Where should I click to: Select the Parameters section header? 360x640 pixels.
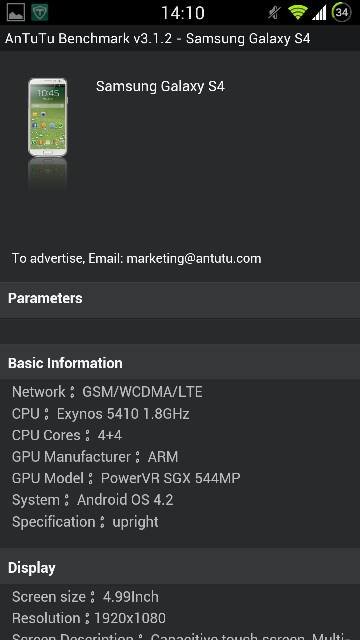pos(180,298)
